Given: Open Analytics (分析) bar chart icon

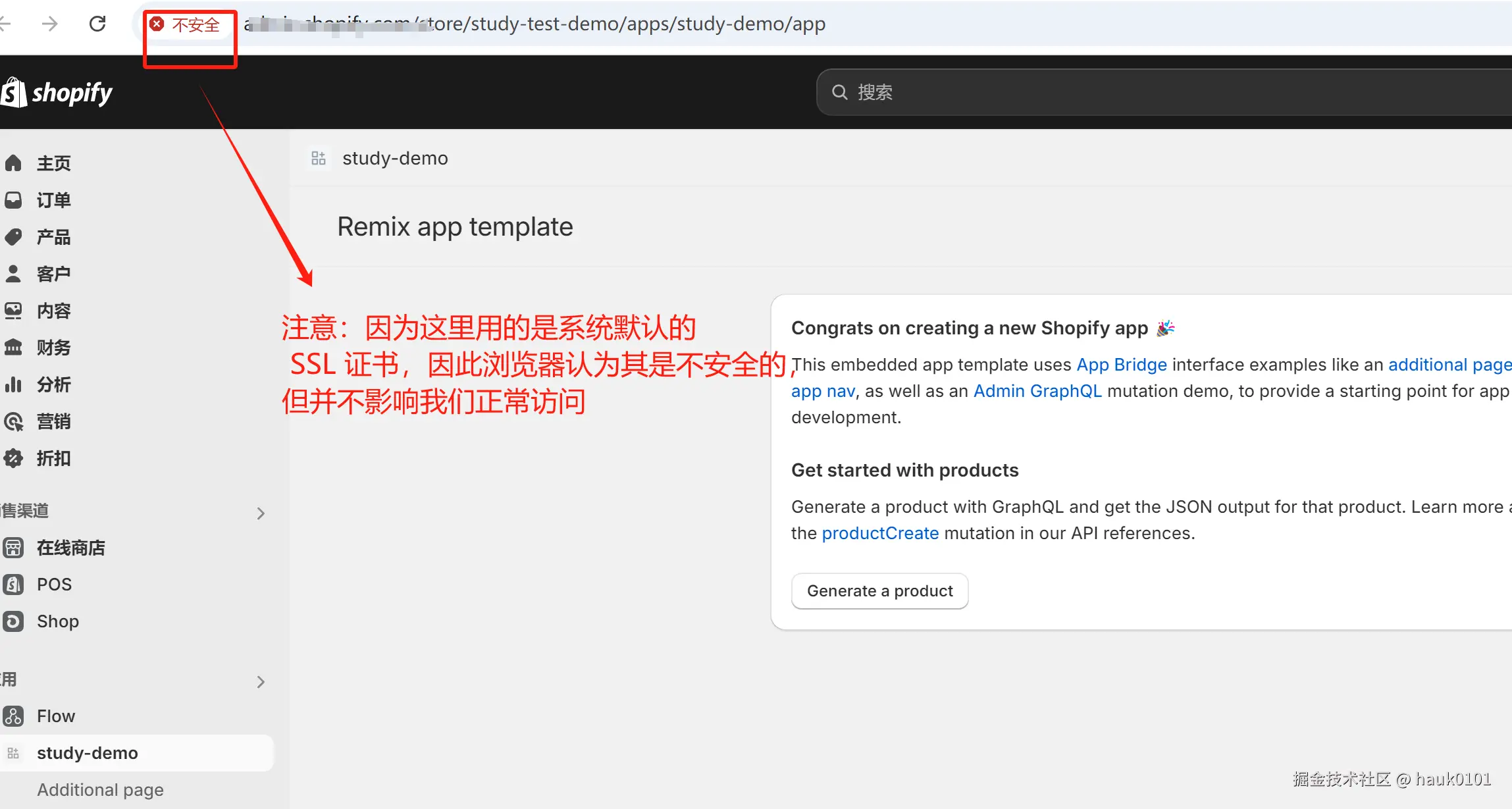Looking at the screenshot, I should (13, 384).
